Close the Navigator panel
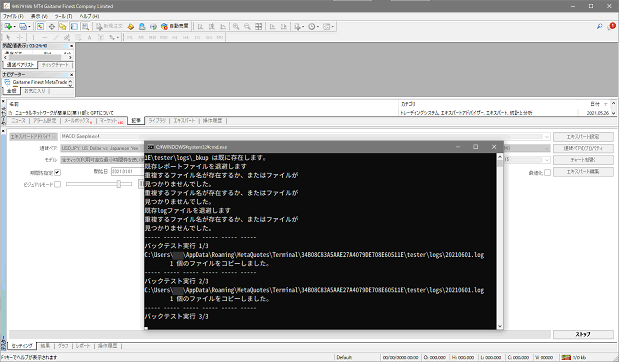The width and height of the screenshot is (619, 362). click(x=71, y=74)
